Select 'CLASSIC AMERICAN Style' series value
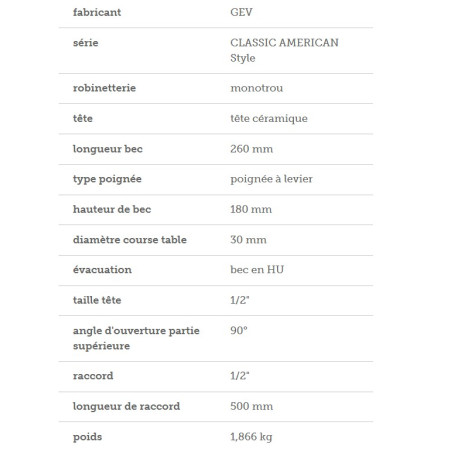The width and height of the screenshot is (452, 452). coord(284,50)
